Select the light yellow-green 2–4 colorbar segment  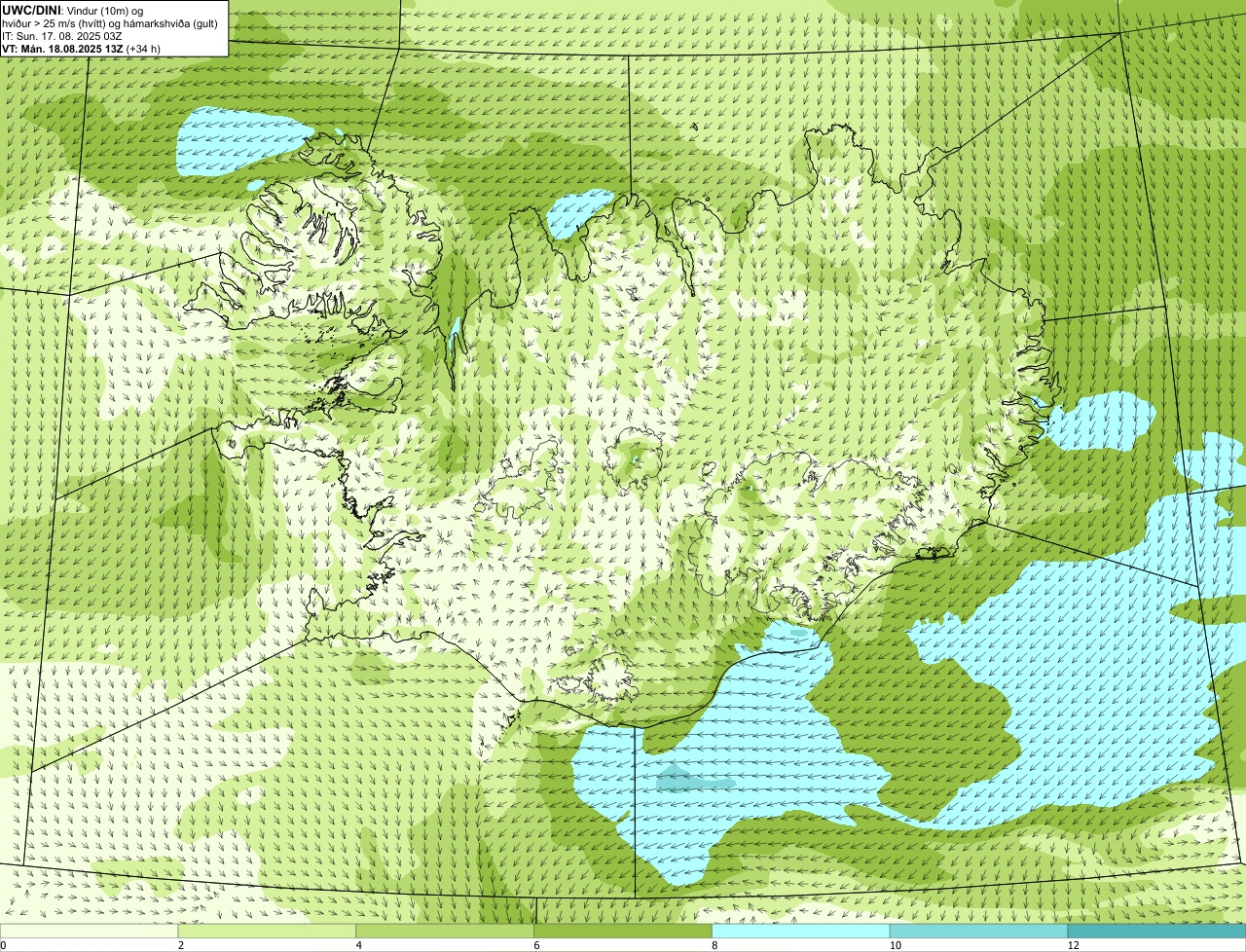point(267,932)
